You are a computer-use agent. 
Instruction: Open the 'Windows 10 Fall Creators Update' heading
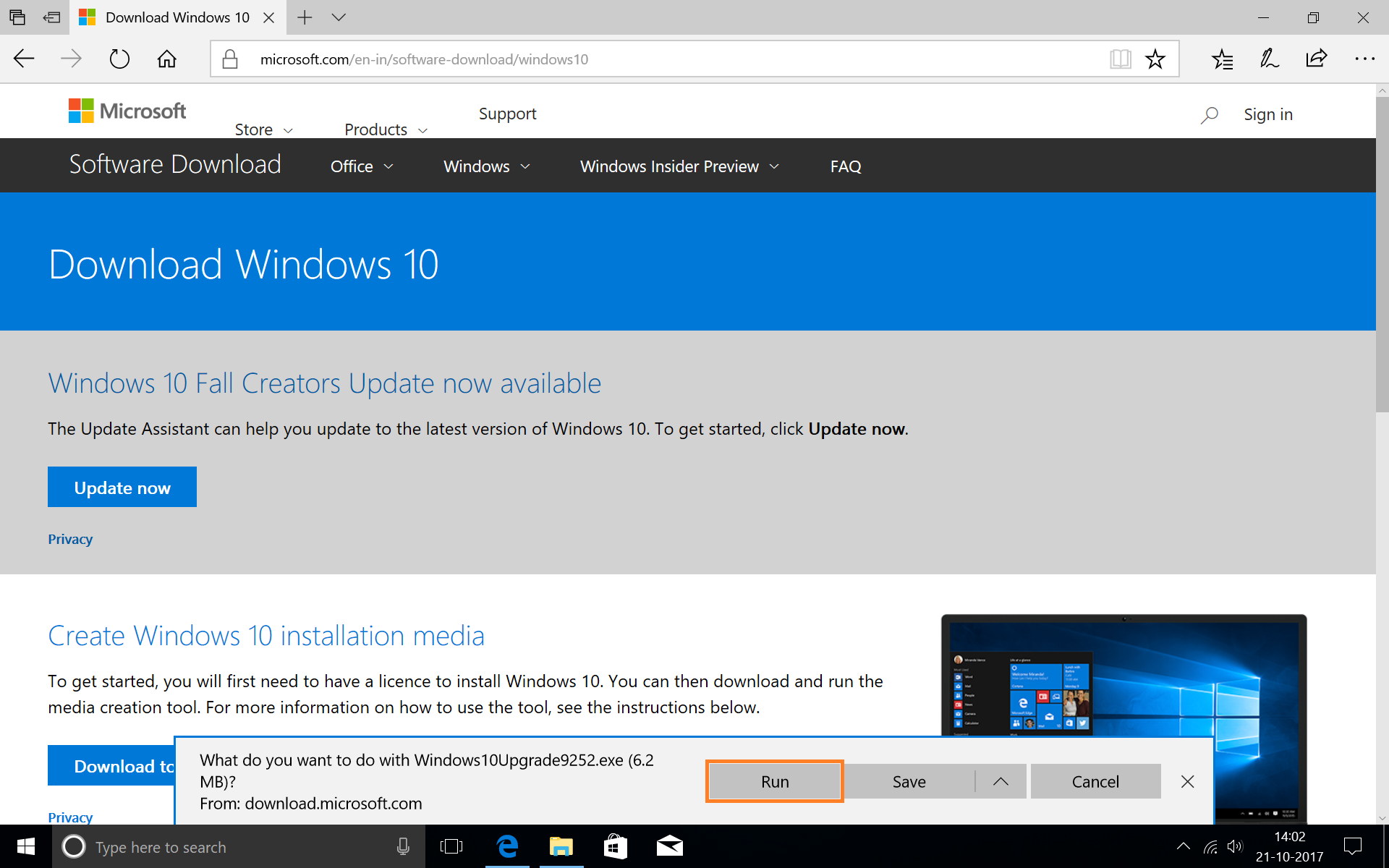tap(324, 383)
